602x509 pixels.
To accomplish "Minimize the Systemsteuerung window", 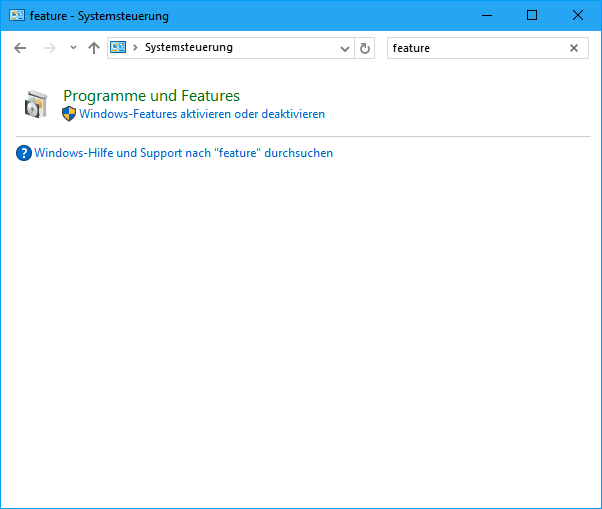I will point(486,16).
